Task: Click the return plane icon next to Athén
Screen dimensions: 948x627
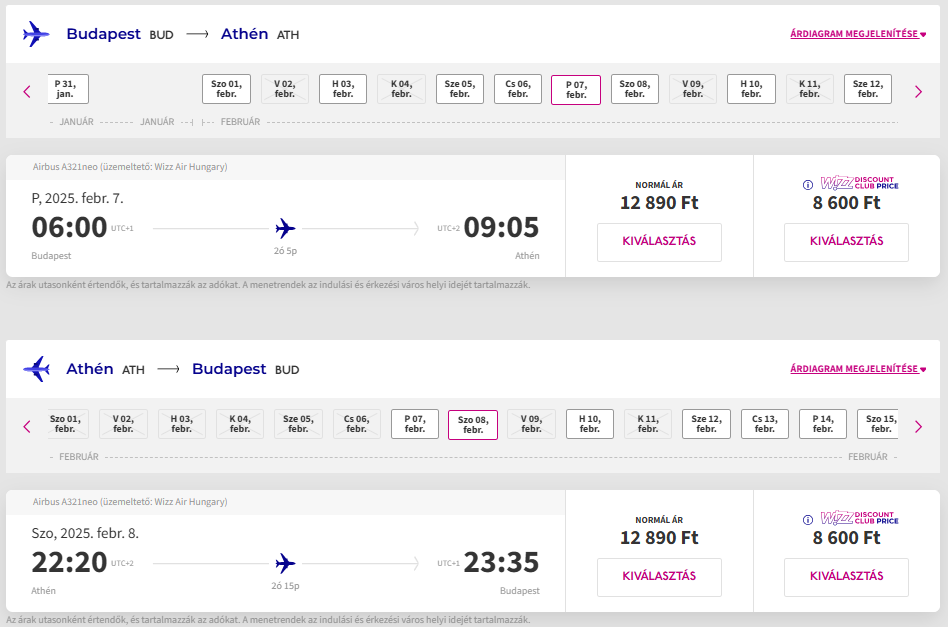Action: point(36,369)
